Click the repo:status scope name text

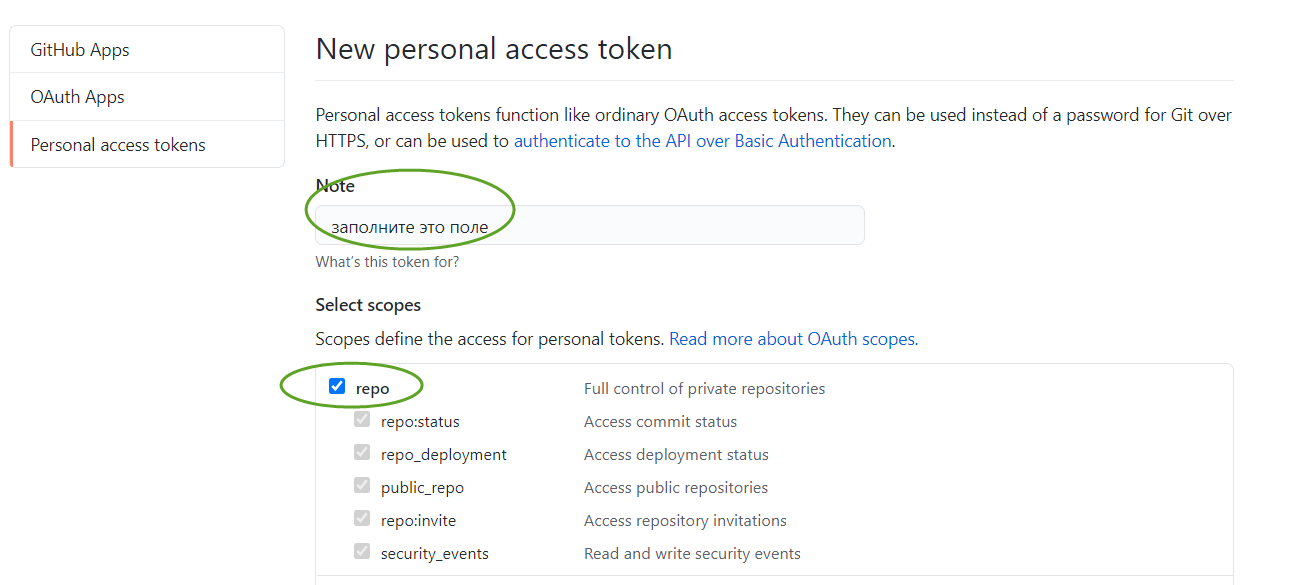420,422
